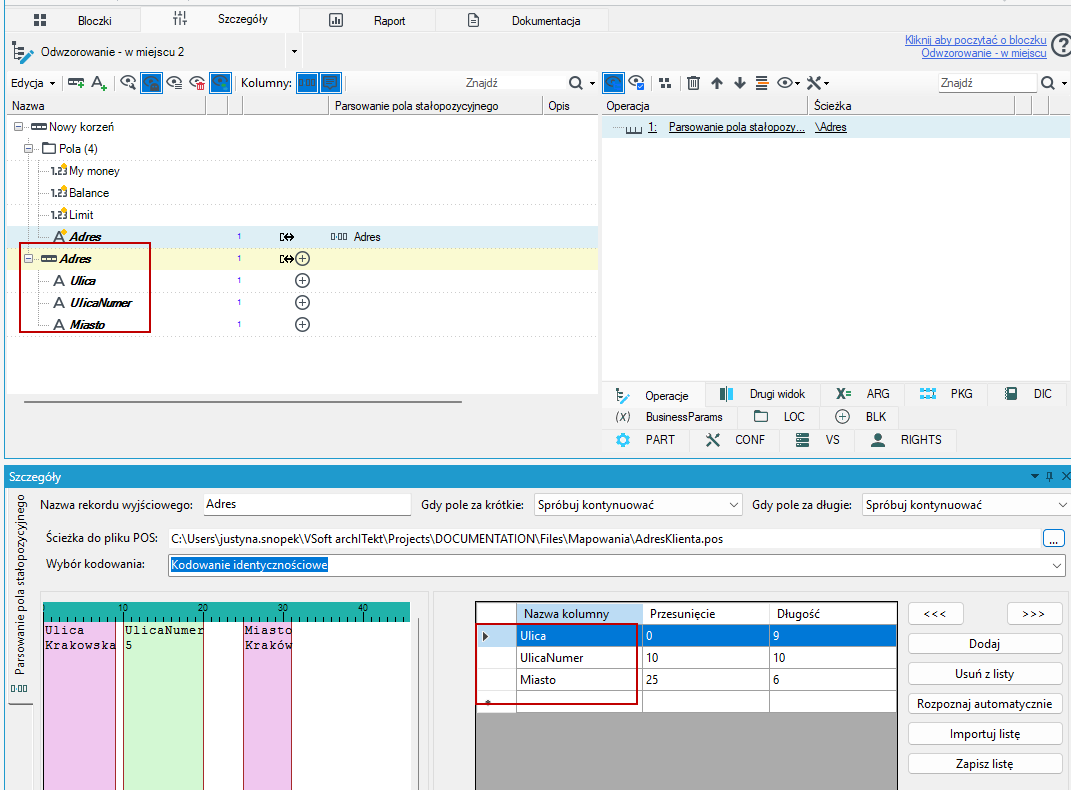Toggle the highlighted eye button in operations toolbar
Image resolution: width=1071 pixels, height=790 pixels.
613,83
